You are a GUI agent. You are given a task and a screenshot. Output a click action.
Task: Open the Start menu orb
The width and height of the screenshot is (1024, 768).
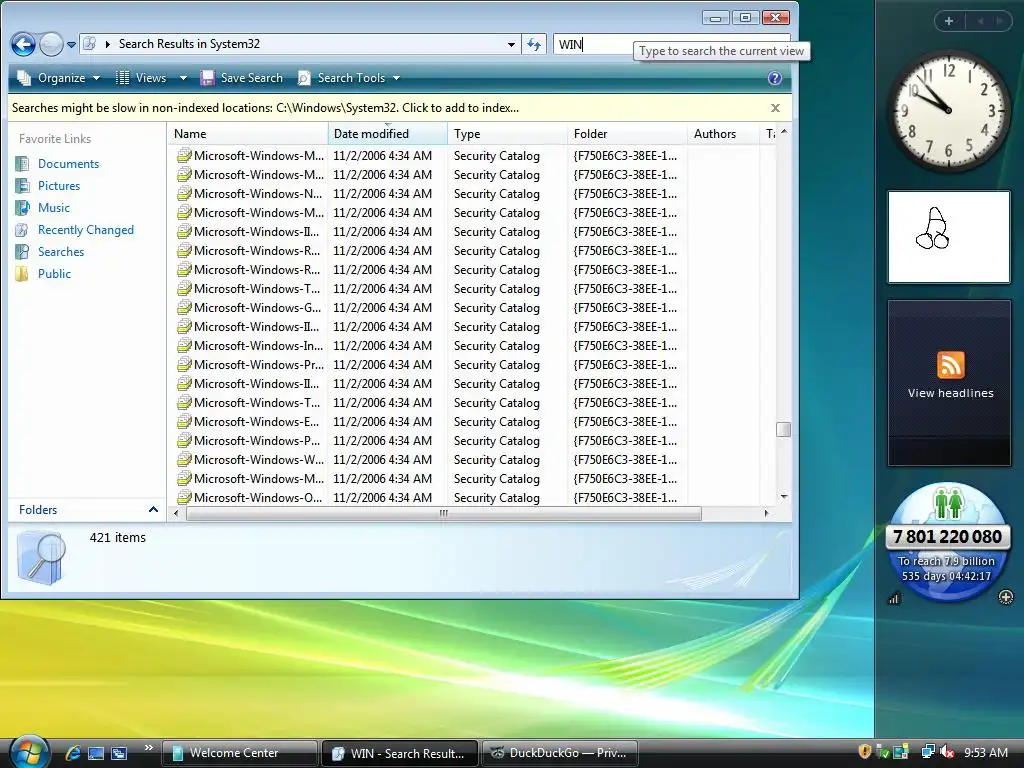point(29,751)
